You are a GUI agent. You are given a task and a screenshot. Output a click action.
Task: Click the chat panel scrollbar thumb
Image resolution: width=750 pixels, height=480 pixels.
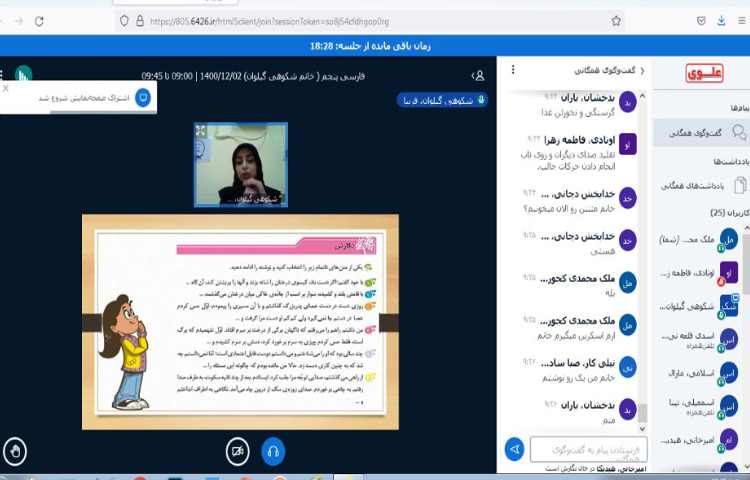[x=642, y=413]
